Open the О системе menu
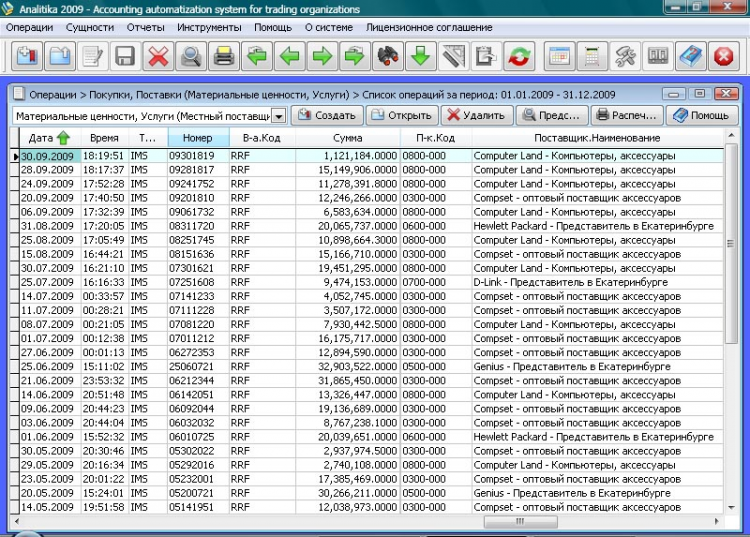 pyautogui.click(x=329, y=28)
